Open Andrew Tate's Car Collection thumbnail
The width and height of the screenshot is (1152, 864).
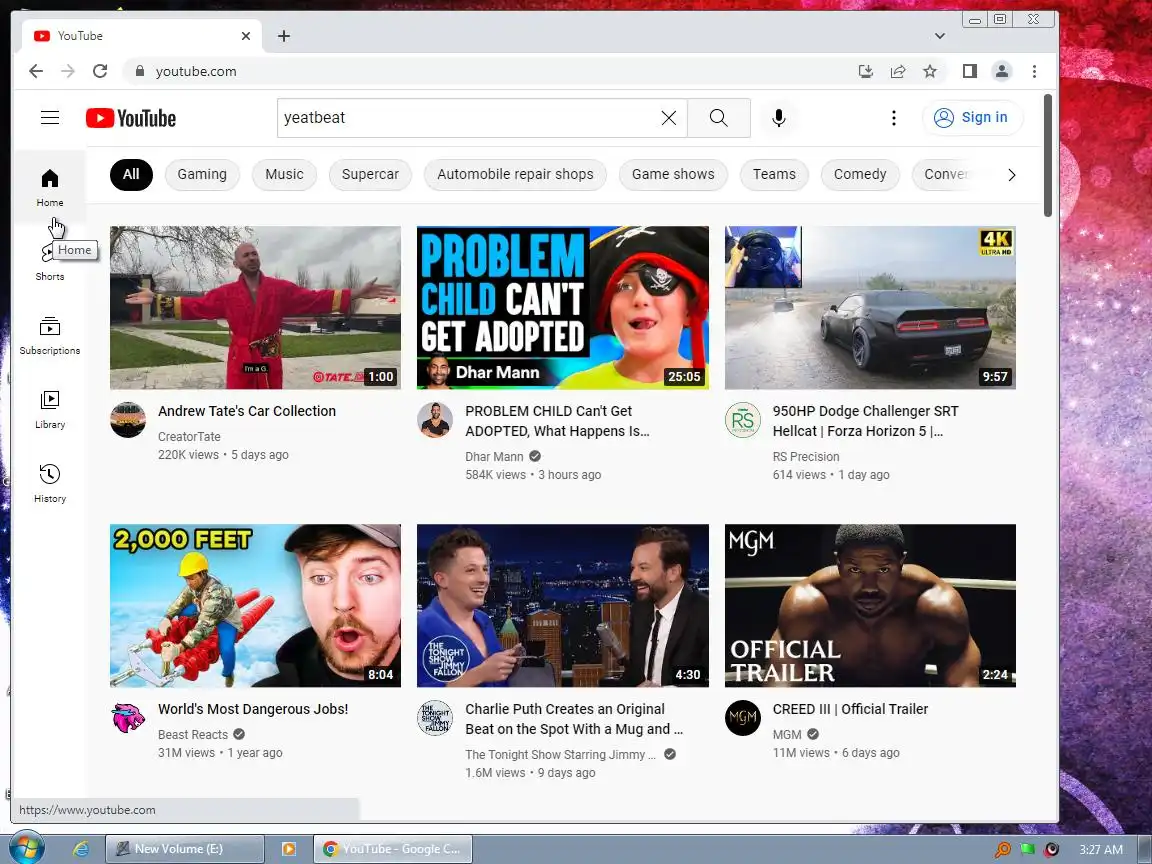[x=256, y=307]
